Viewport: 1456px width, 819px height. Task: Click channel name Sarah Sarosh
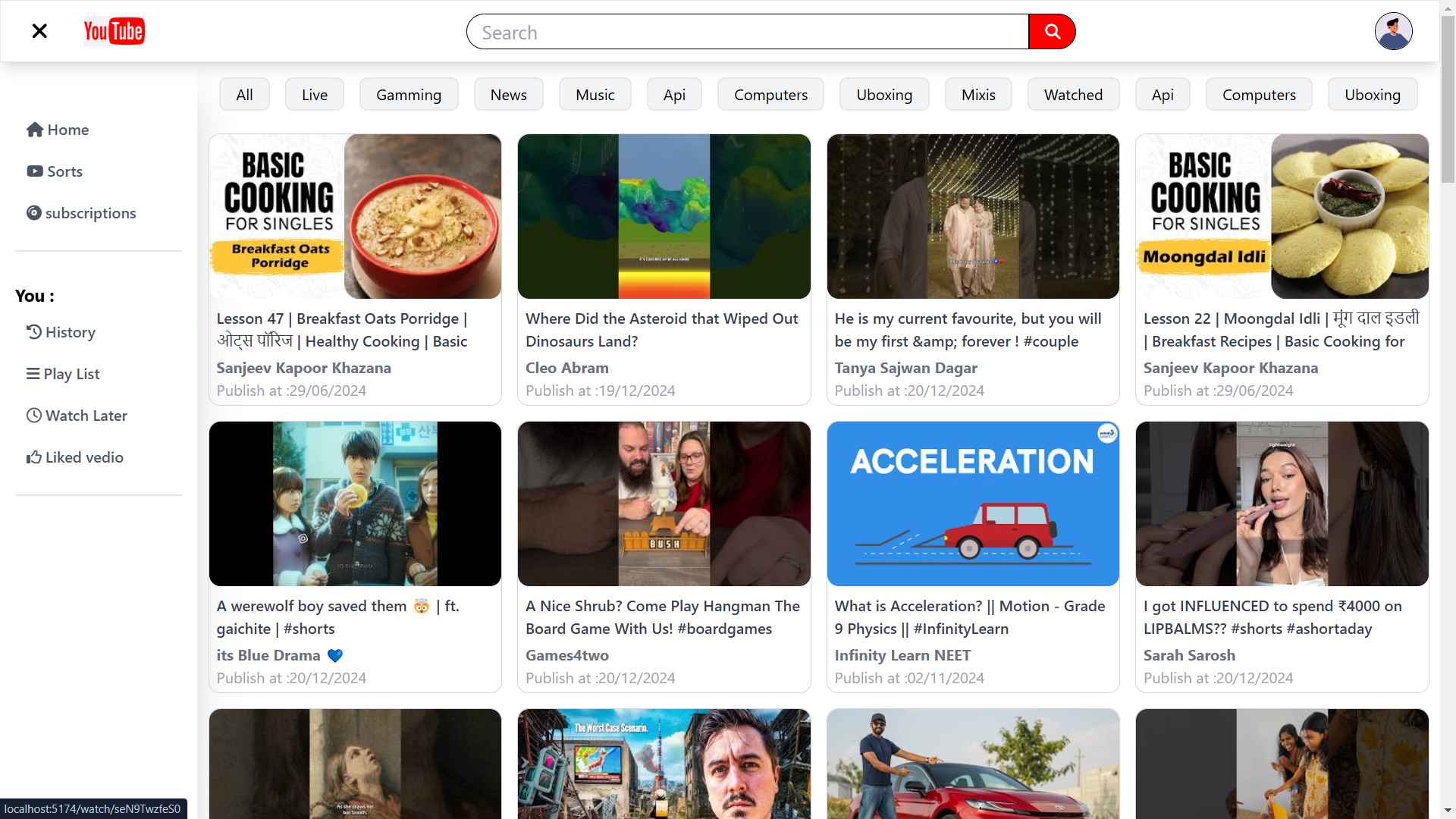[1189, 655]
